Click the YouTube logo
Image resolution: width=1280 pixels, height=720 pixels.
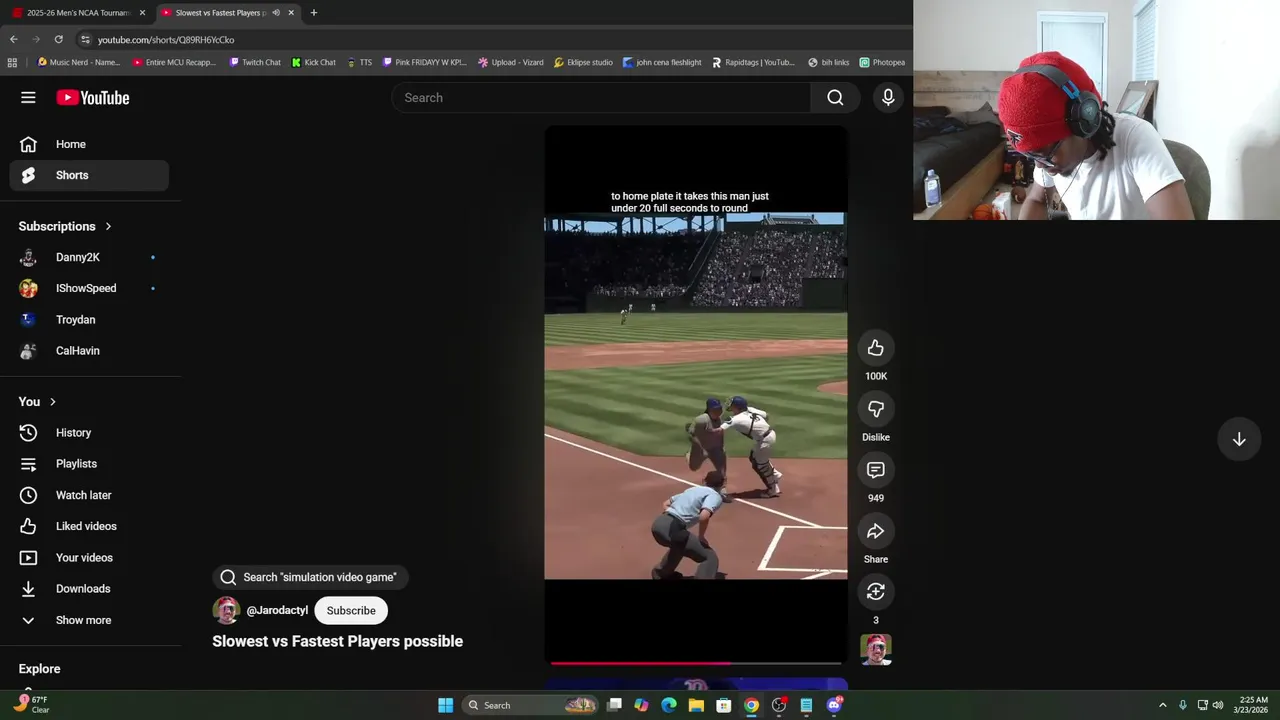tap(92, 97)
